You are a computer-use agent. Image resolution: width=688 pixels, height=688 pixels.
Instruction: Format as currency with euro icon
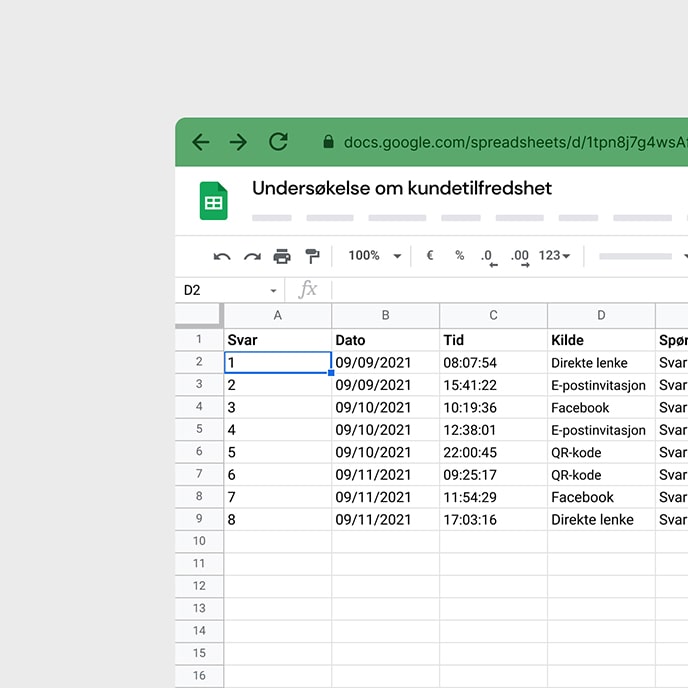[x=430, y=255]
